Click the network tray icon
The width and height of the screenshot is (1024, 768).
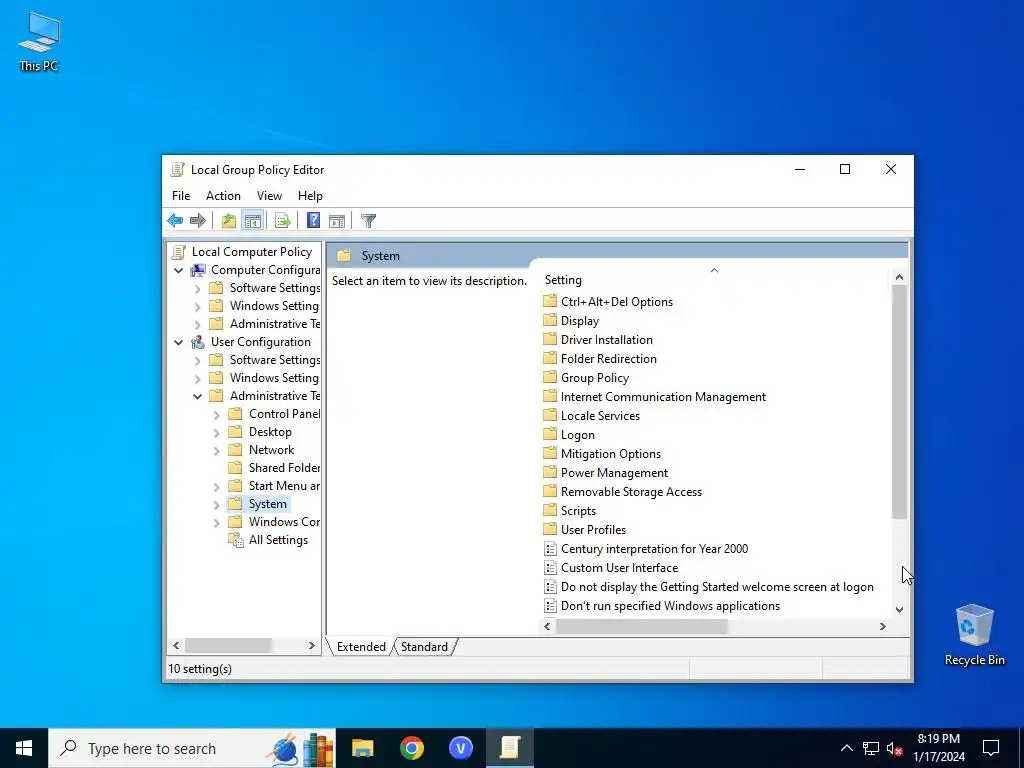pos(871,748)
